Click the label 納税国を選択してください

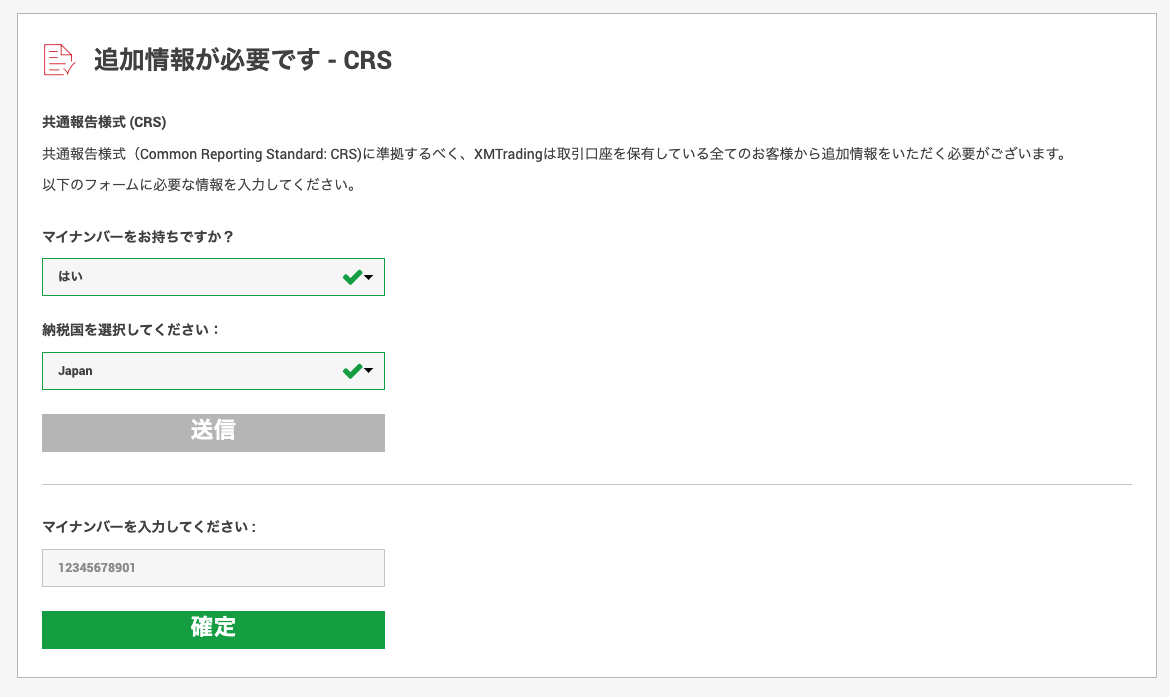[131, 329]
